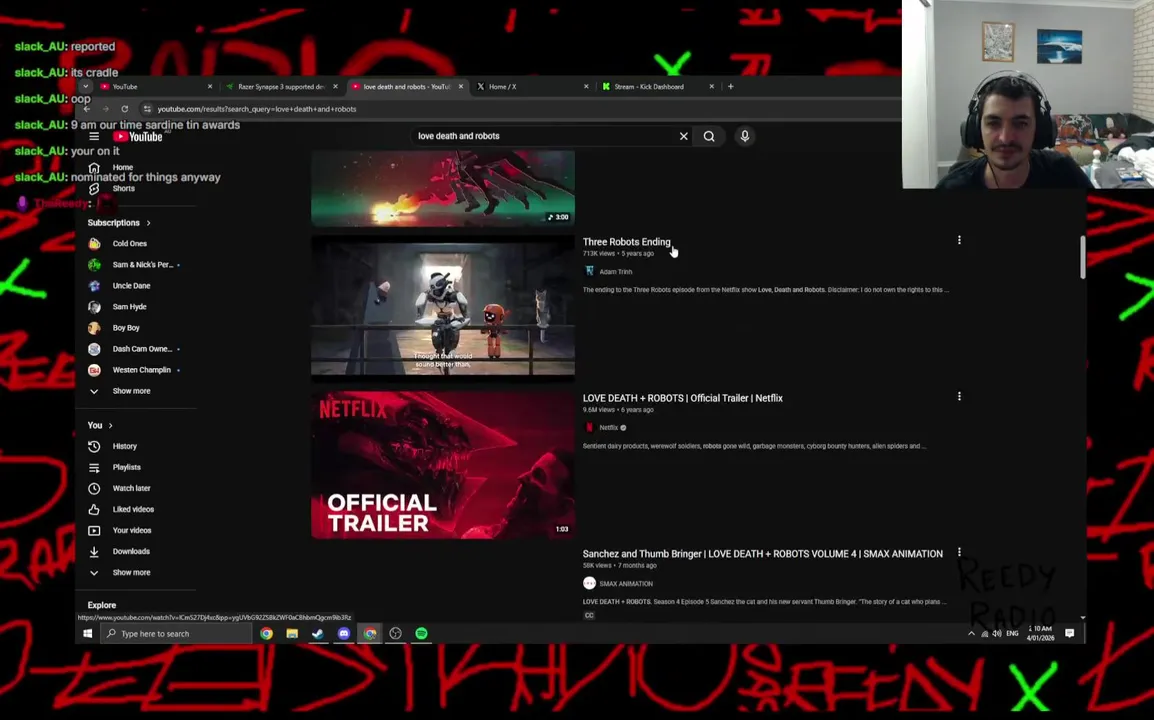This screenshot has height=720, width=1154.
Task: View site information icon beside the URL
Action: (x=147, y=109)
